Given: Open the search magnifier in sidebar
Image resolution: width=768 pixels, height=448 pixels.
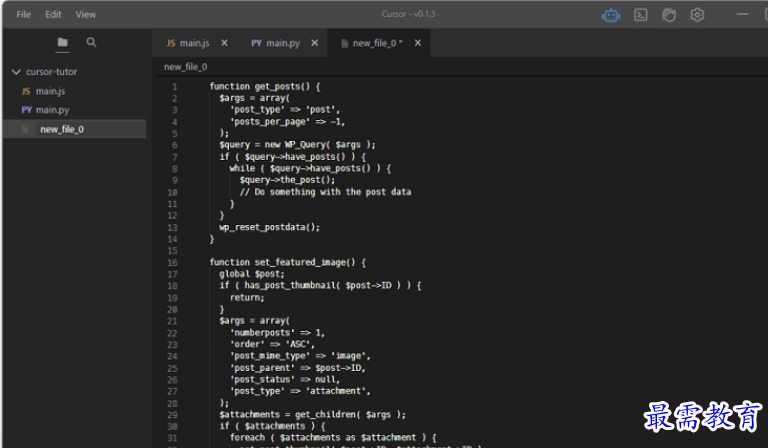Looking at the screenshot, I should (x=91, y=43).
